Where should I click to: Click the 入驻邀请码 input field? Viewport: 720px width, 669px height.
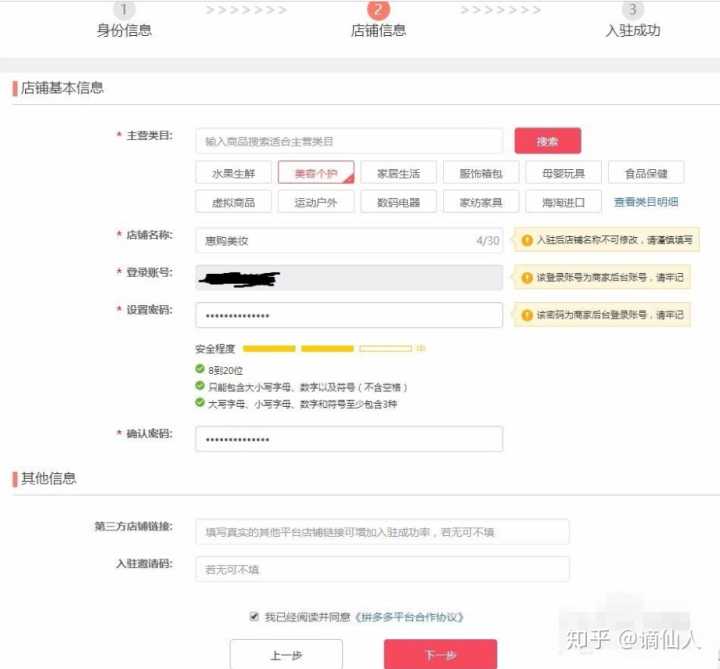(x=382, y=569)
